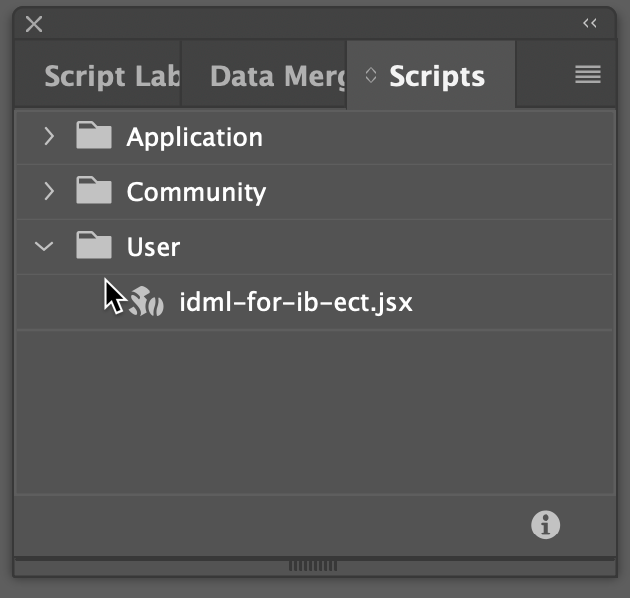Select the Application tree row label
The height and width of the screenshot is (598, 630).
pos(194,137)
